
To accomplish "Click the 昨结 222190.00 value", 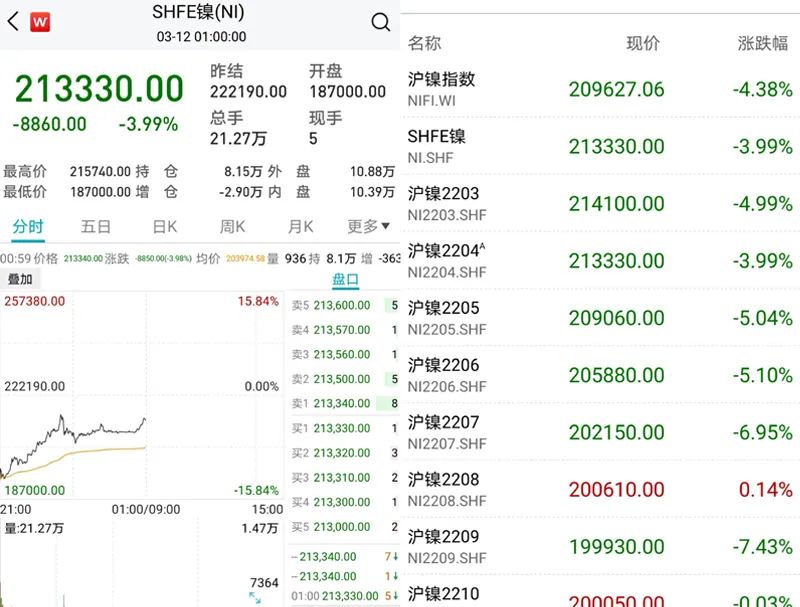I will tap(248, 92).
